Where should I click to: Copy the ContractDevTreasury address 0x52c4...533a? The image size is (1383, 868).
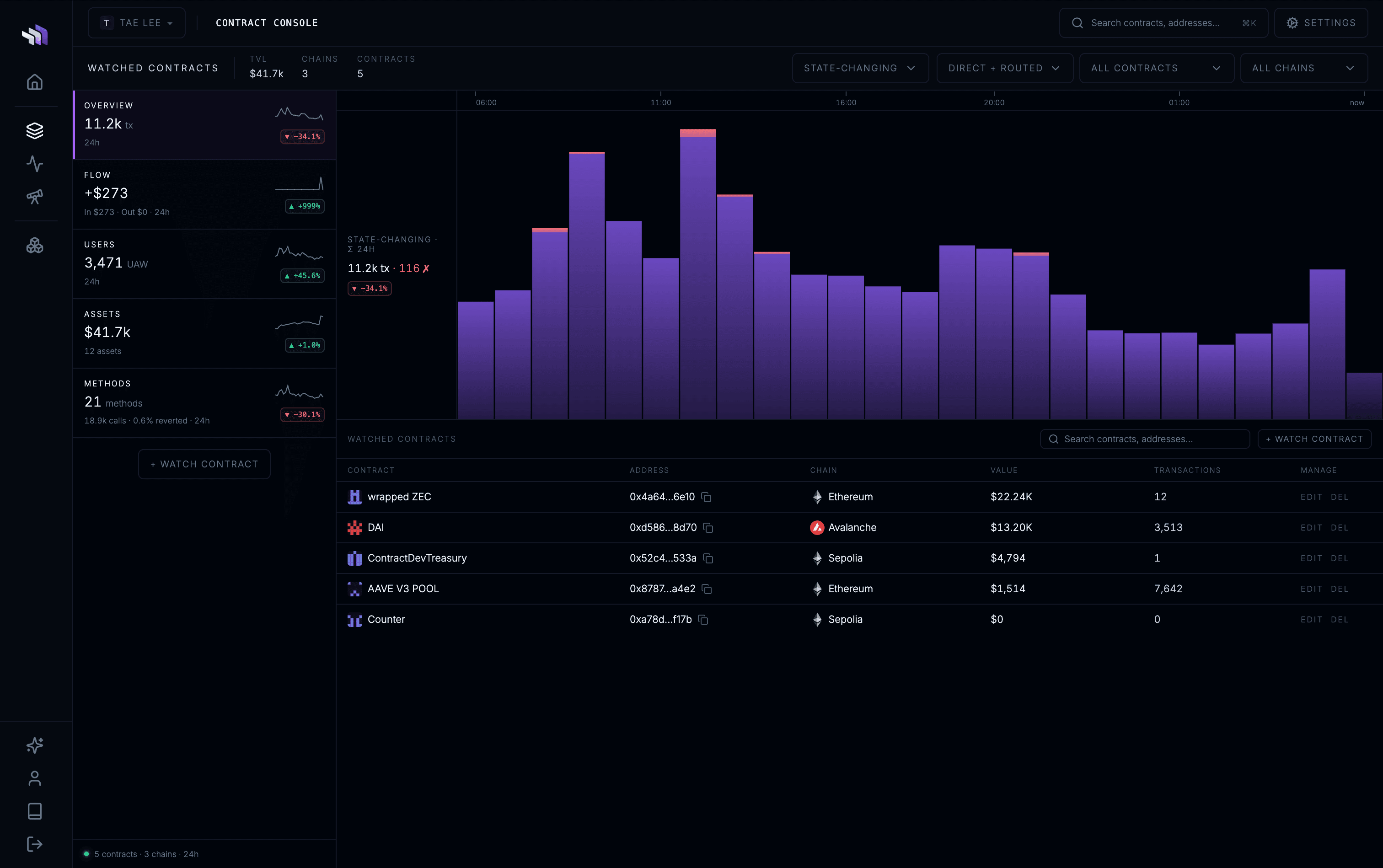click(x=708, y=558)
